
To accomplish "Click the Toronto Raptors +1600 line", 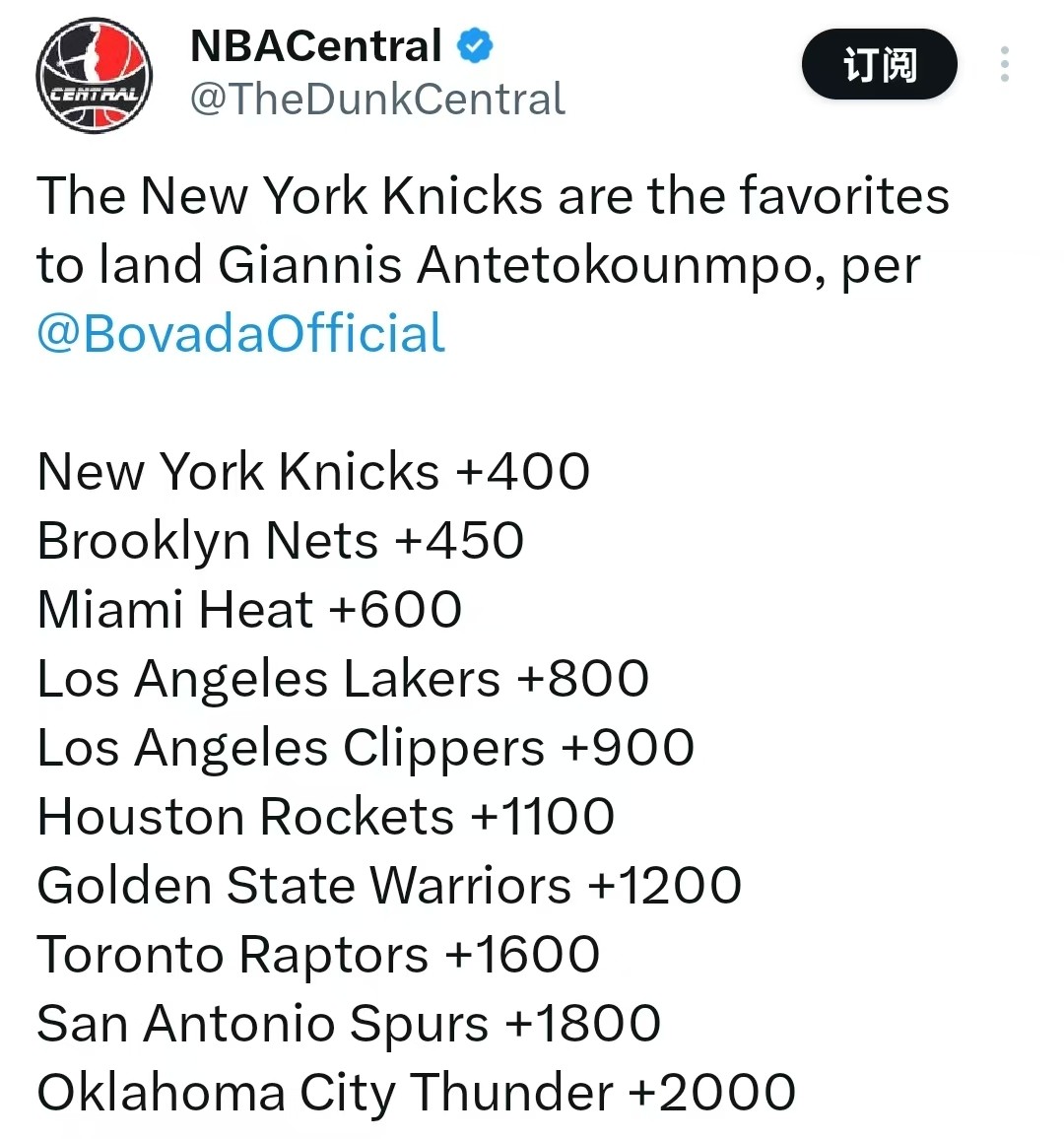I will [318, 954].
